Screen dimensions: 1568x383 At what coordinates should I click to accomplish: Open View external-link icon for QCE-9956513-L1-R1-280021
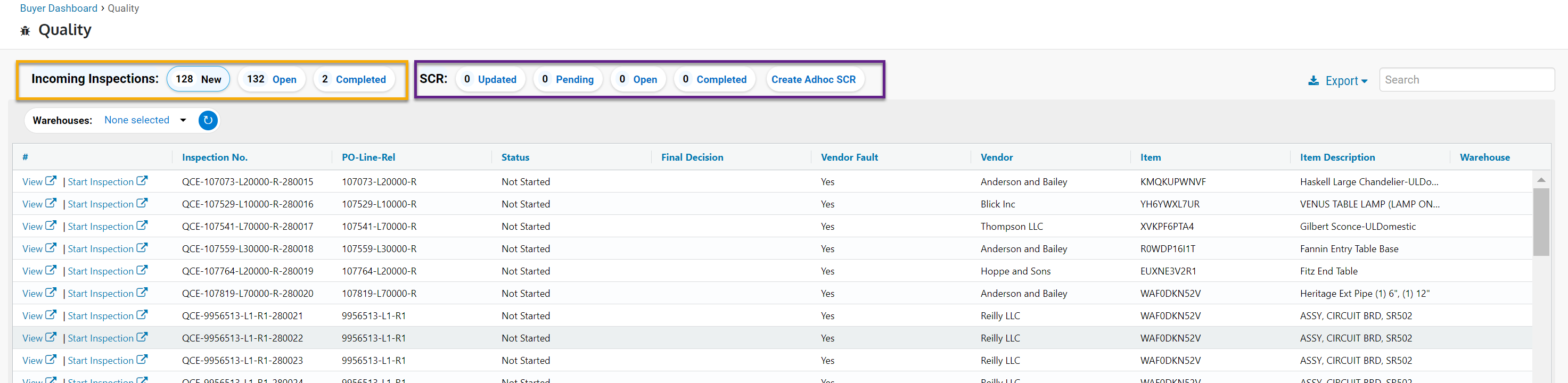51,315
